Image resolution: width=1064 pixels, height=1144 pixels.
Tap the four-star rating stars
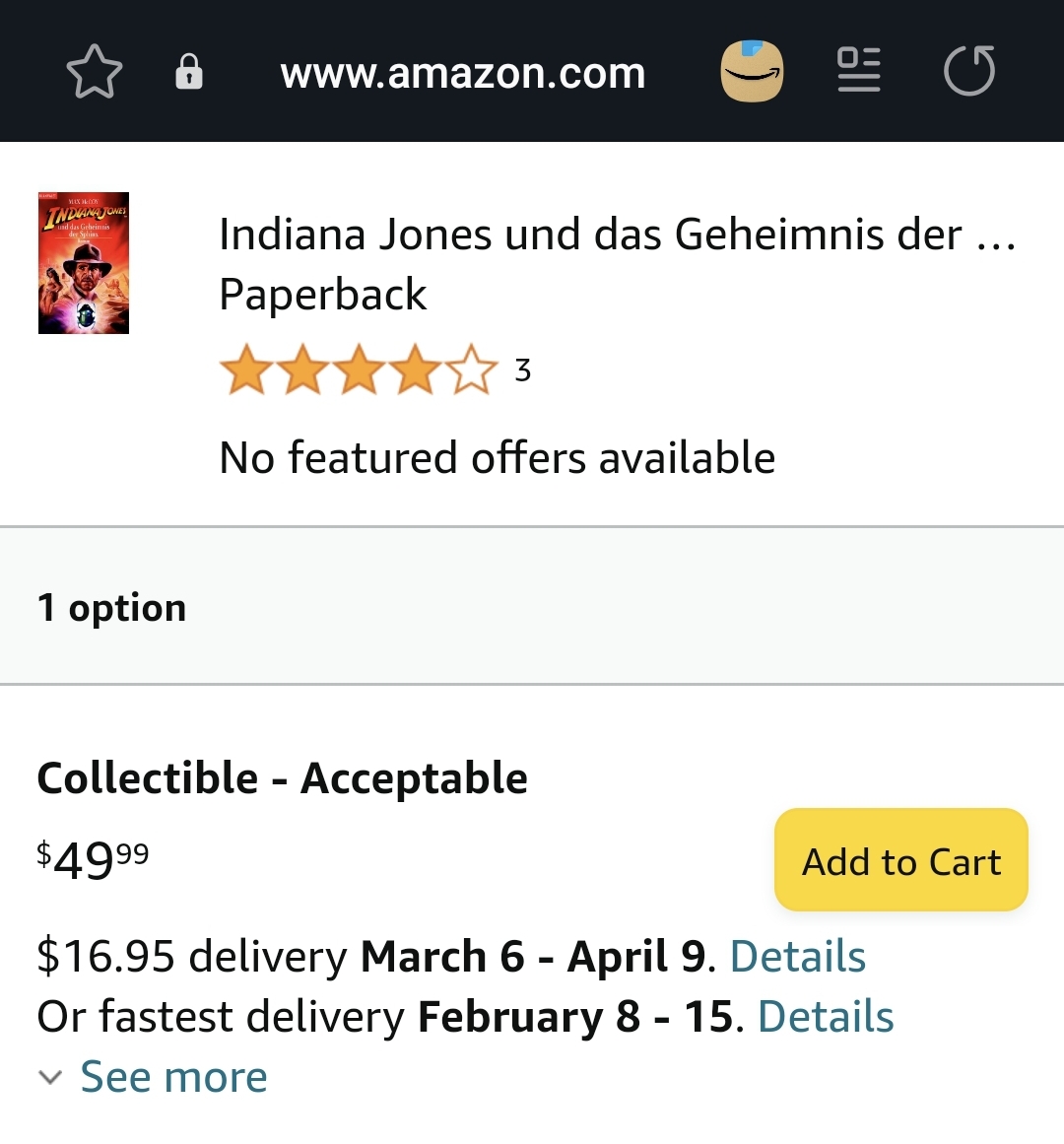pos(358,370)
